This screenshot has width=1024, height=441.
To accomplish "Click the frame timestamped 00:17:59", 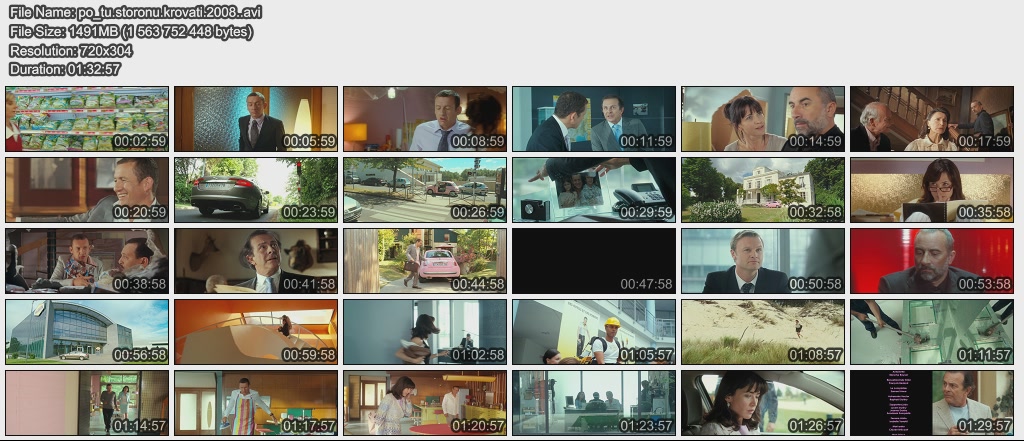I will 932,119.
